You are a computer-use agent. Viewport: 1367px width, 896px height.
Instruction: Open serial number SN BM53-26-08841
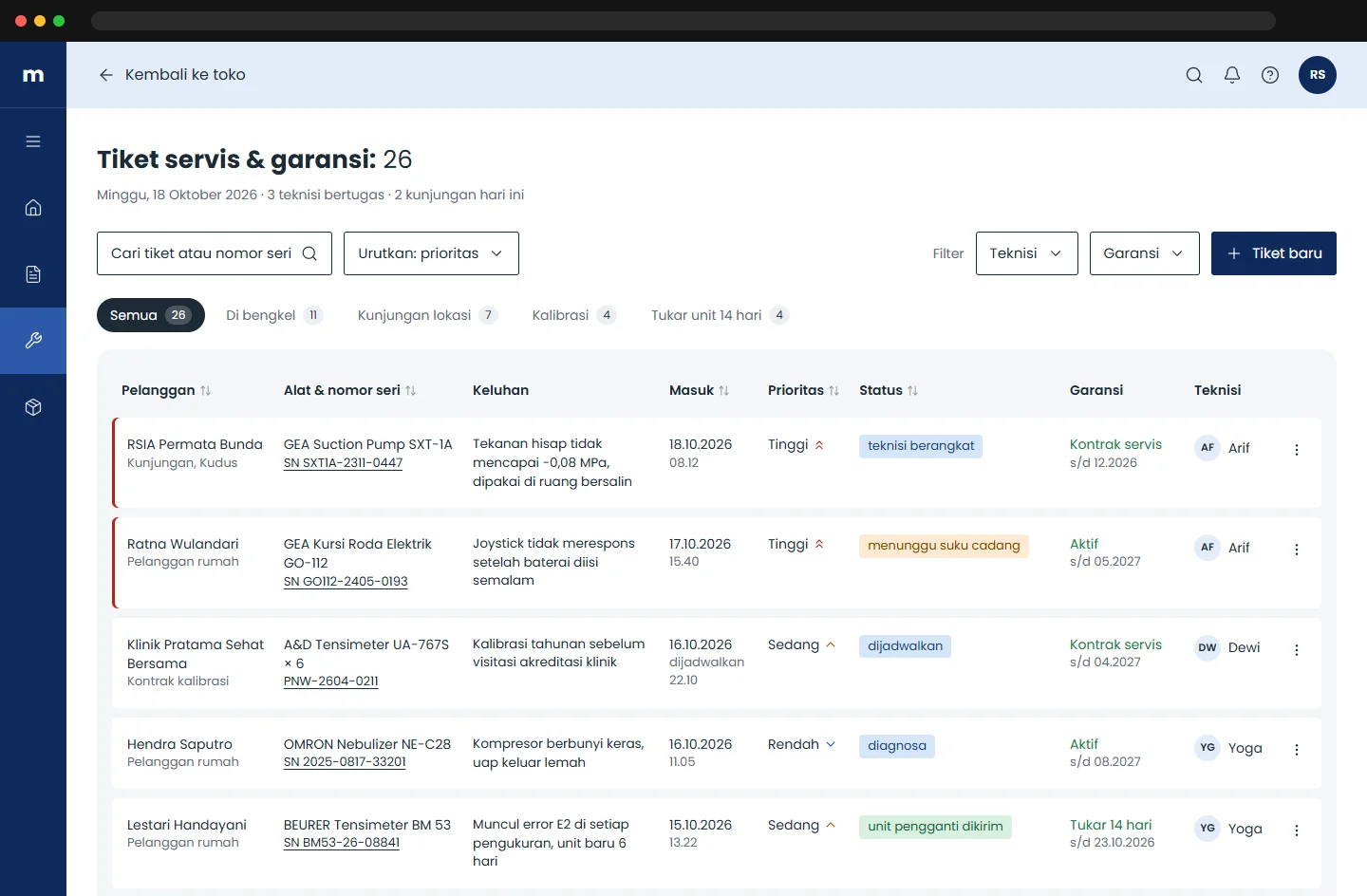click(342, 843)
